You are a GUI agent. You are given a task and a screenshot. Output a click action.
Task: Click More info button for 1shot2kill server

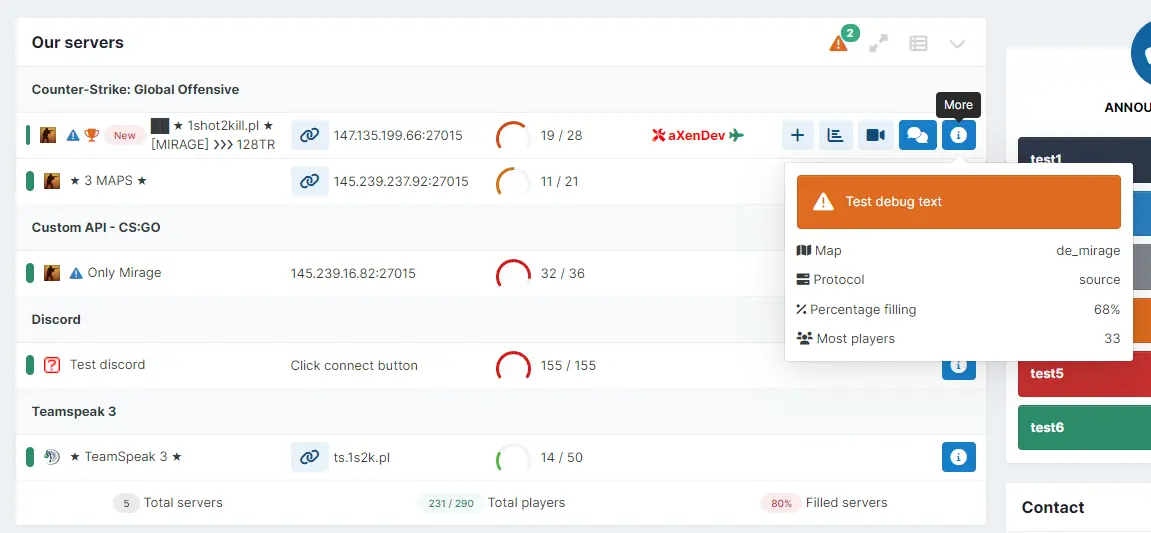click(x=959, y=135)
